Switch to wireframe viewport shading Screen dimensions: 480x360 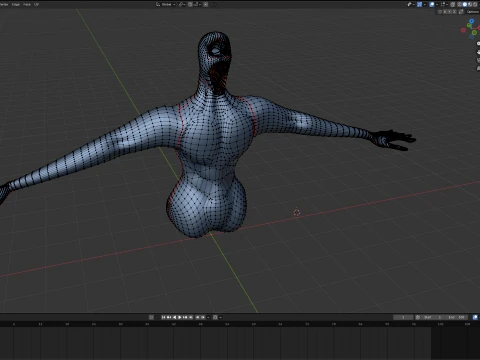tap(459, 4)
